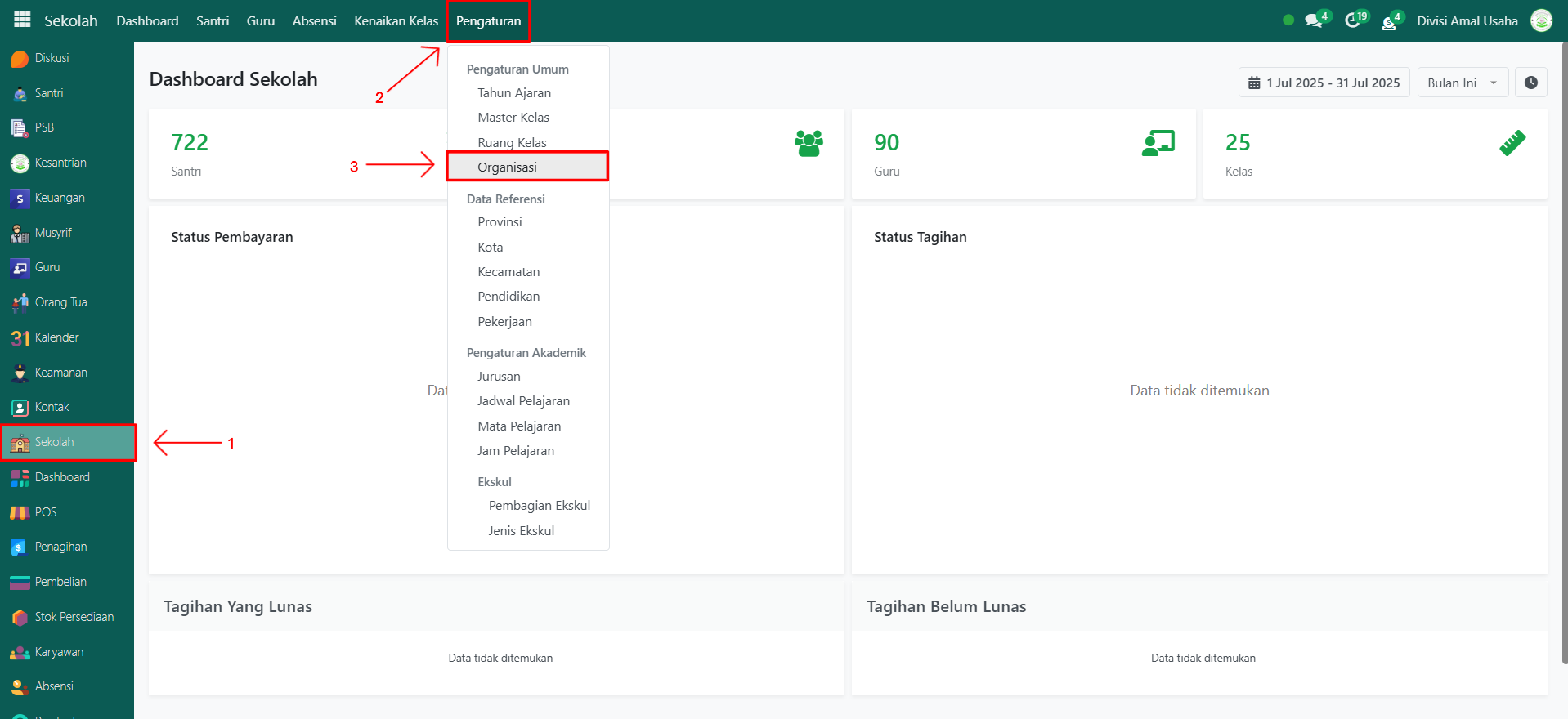This screenshot has width=1568, height=719.
Task: Click the user avatar profile icon
Action: (1541, 21)
